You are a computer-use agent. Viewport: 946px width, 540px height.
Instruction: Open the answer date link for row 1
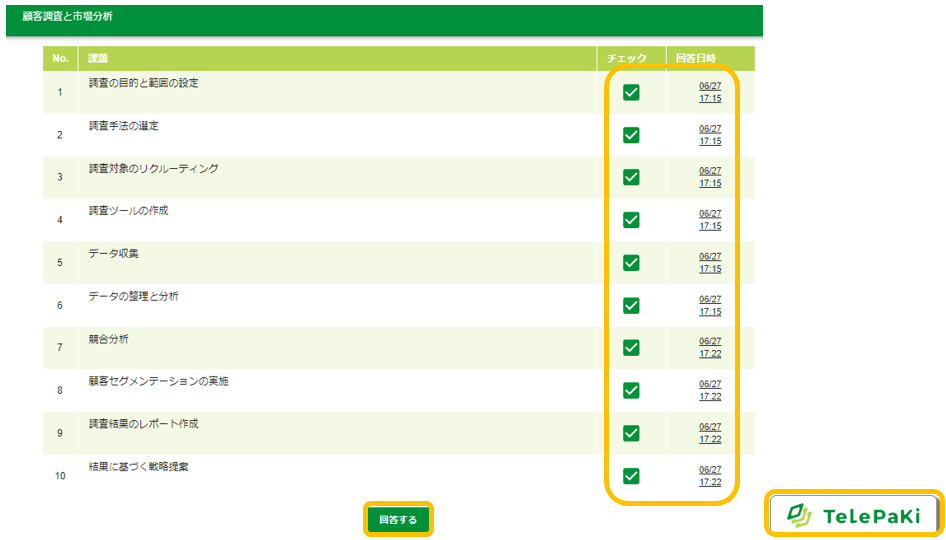710,92
